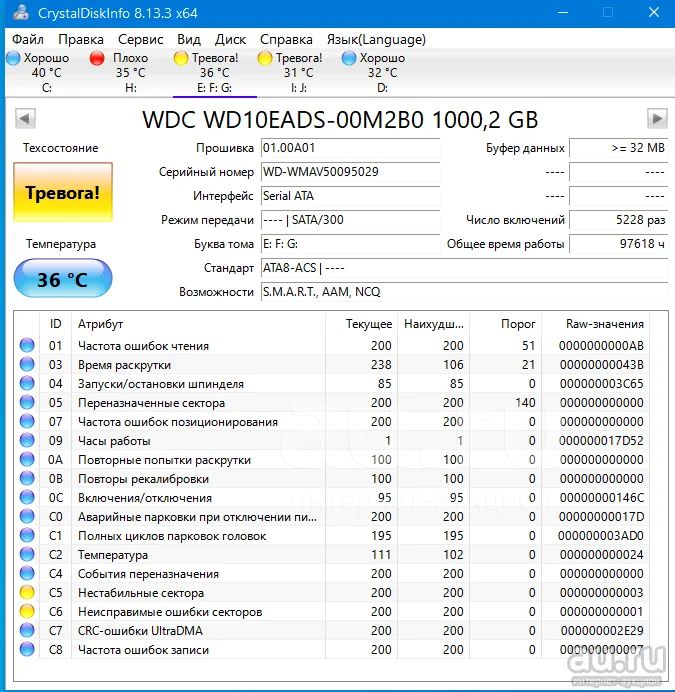675x692 pixels.
Task: Select disk I: J: tab
Action: [299, 72]
